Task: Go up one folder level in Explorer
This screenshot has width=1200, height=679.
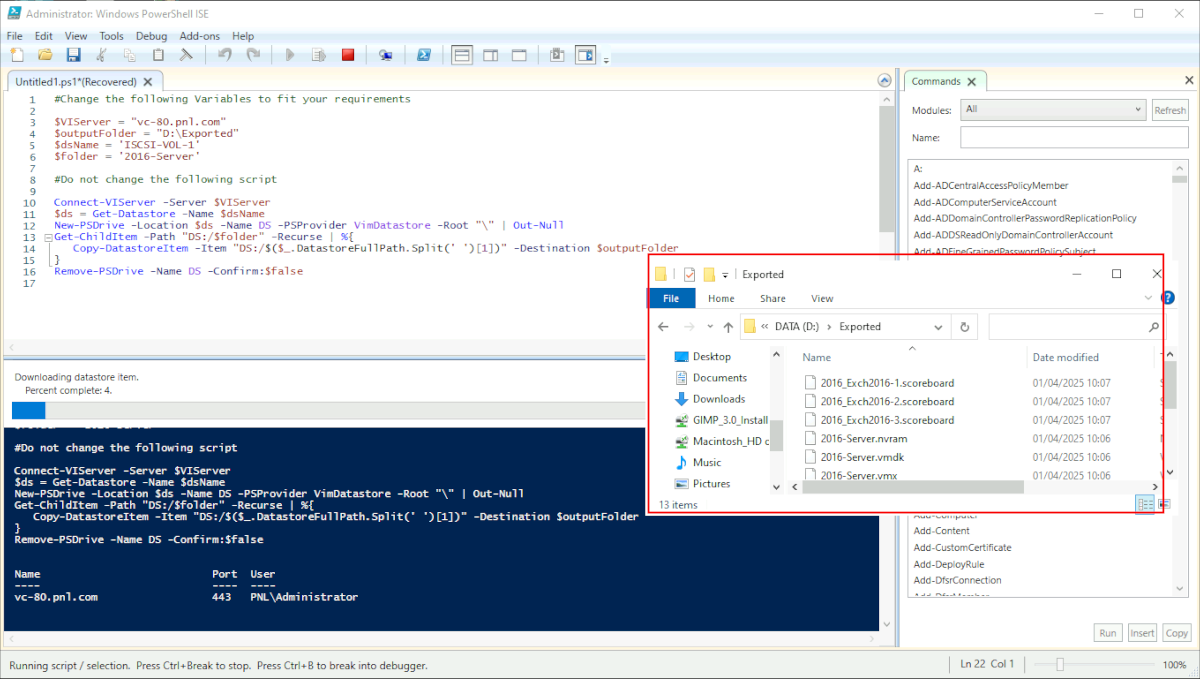Action: pyautogui.click(x=728, y=327)
